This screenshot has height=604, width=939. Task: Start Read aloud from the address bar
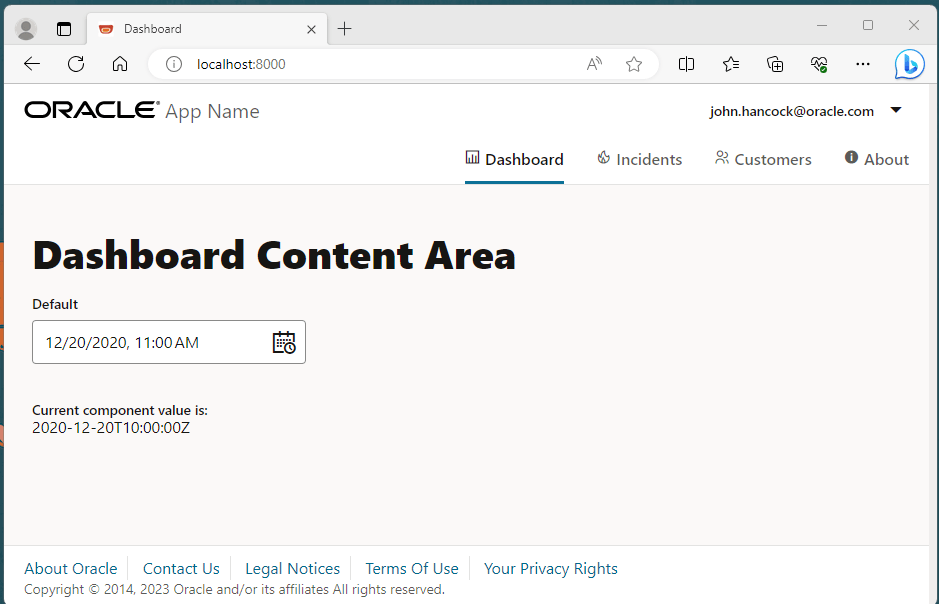(594, 64)
